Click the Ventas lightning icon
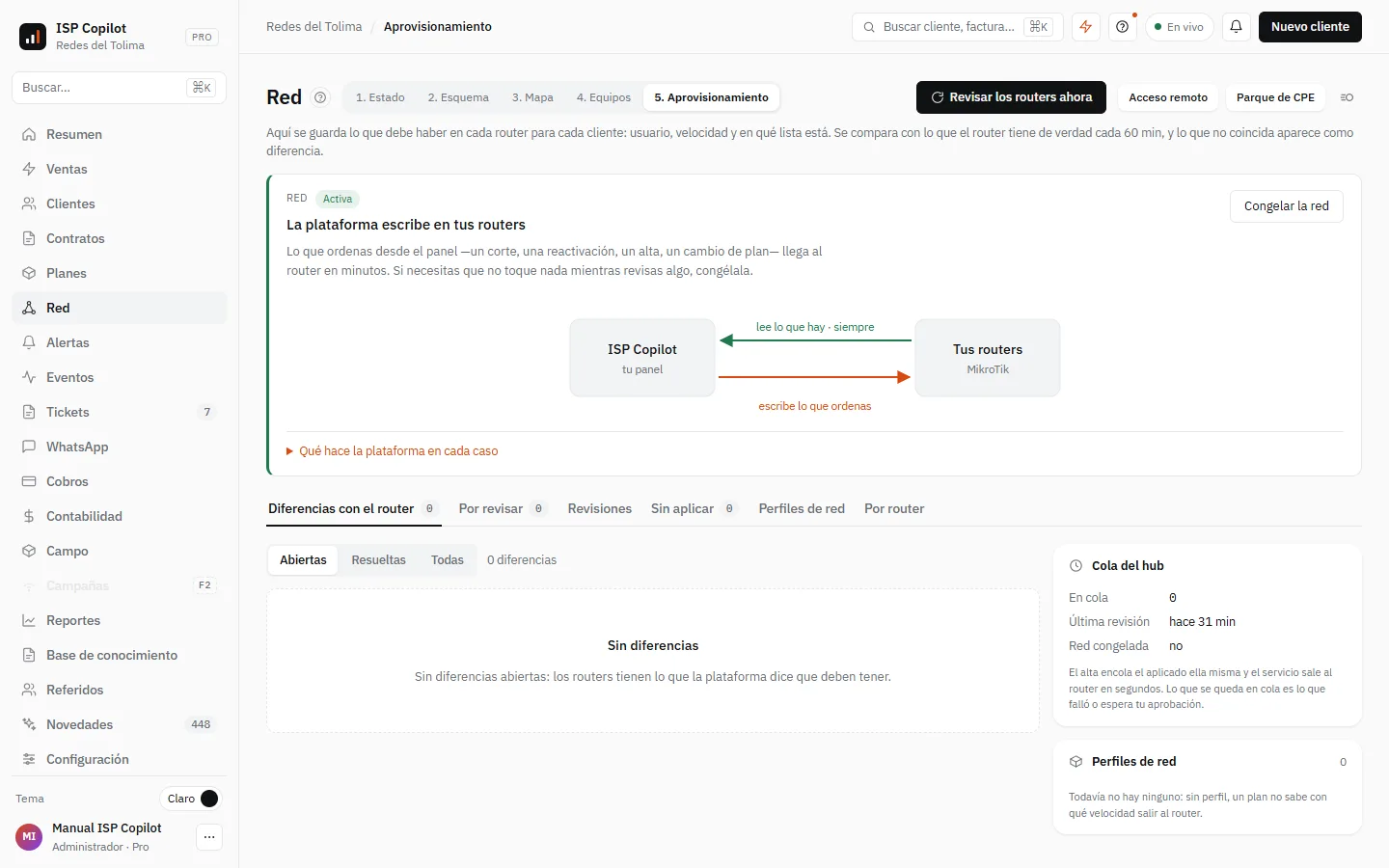This screenshot has height=868, width=1389. point(29,169)
